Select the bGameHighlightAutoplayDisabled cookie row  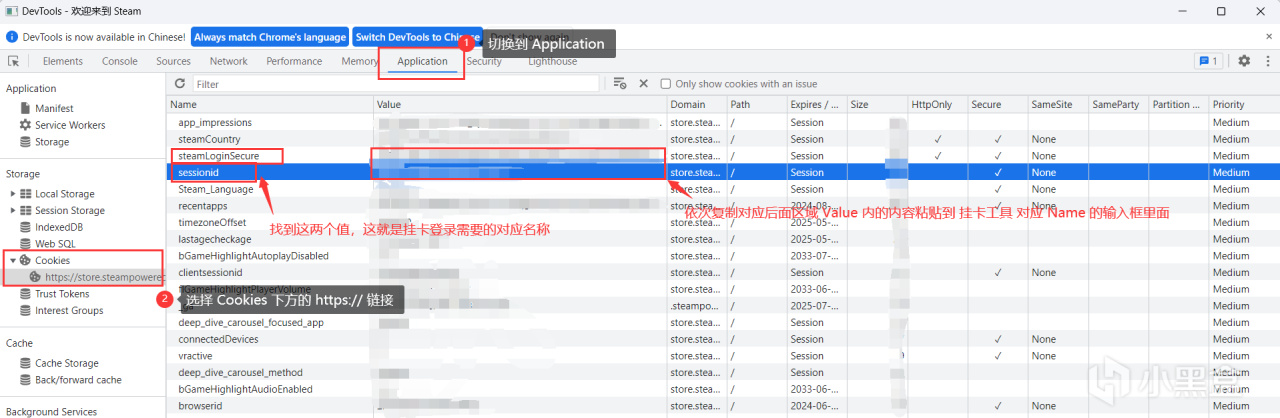click(x=723, y=255)
